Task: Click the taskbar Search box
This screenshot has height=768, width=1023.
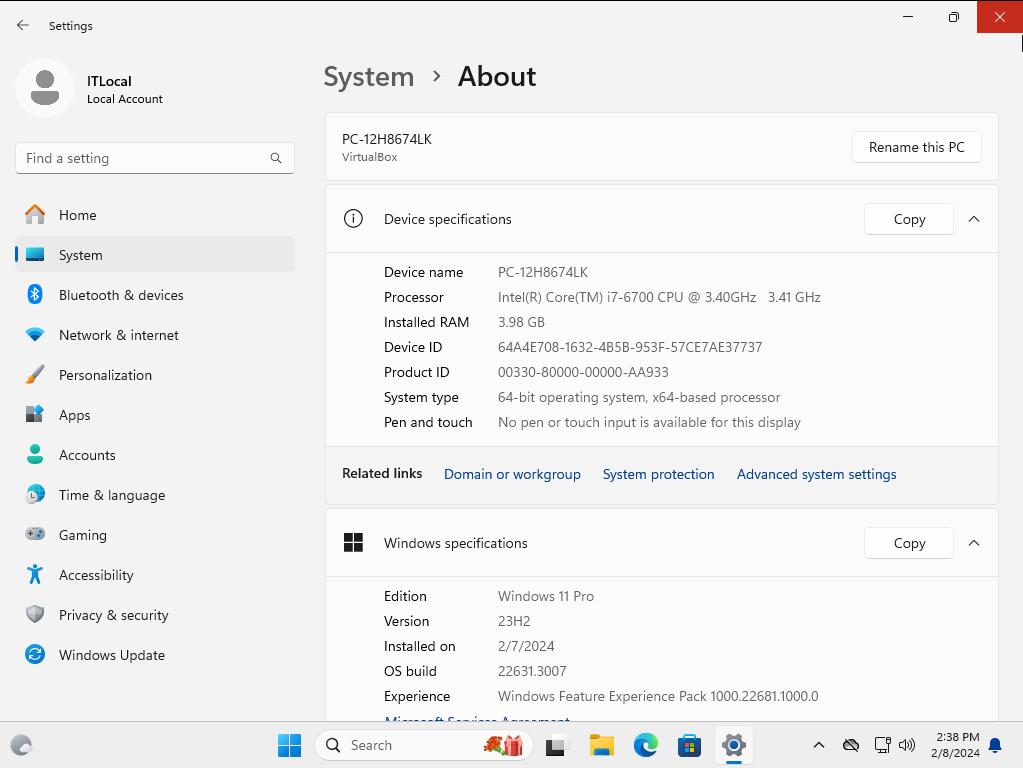Action: click(x=424, y=745)
